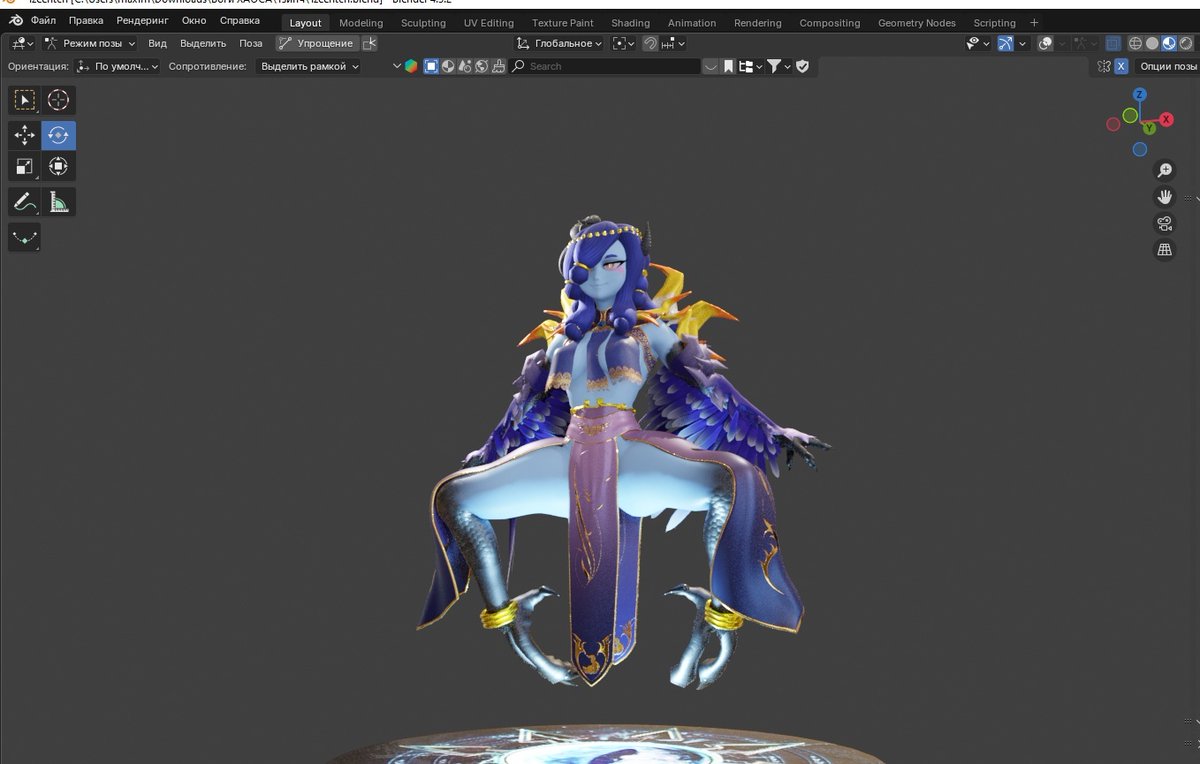This screenshot has height=764, width=1200.
Task: Switch to the Geometry Nodes tab
Action: click(917, 23)
